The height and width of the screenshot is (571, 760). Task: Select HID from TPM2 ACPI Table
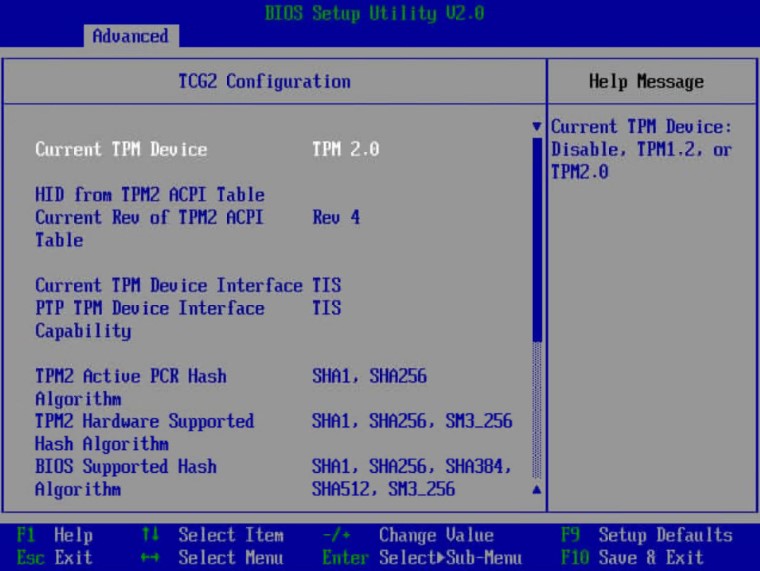[x=150, y=195]
